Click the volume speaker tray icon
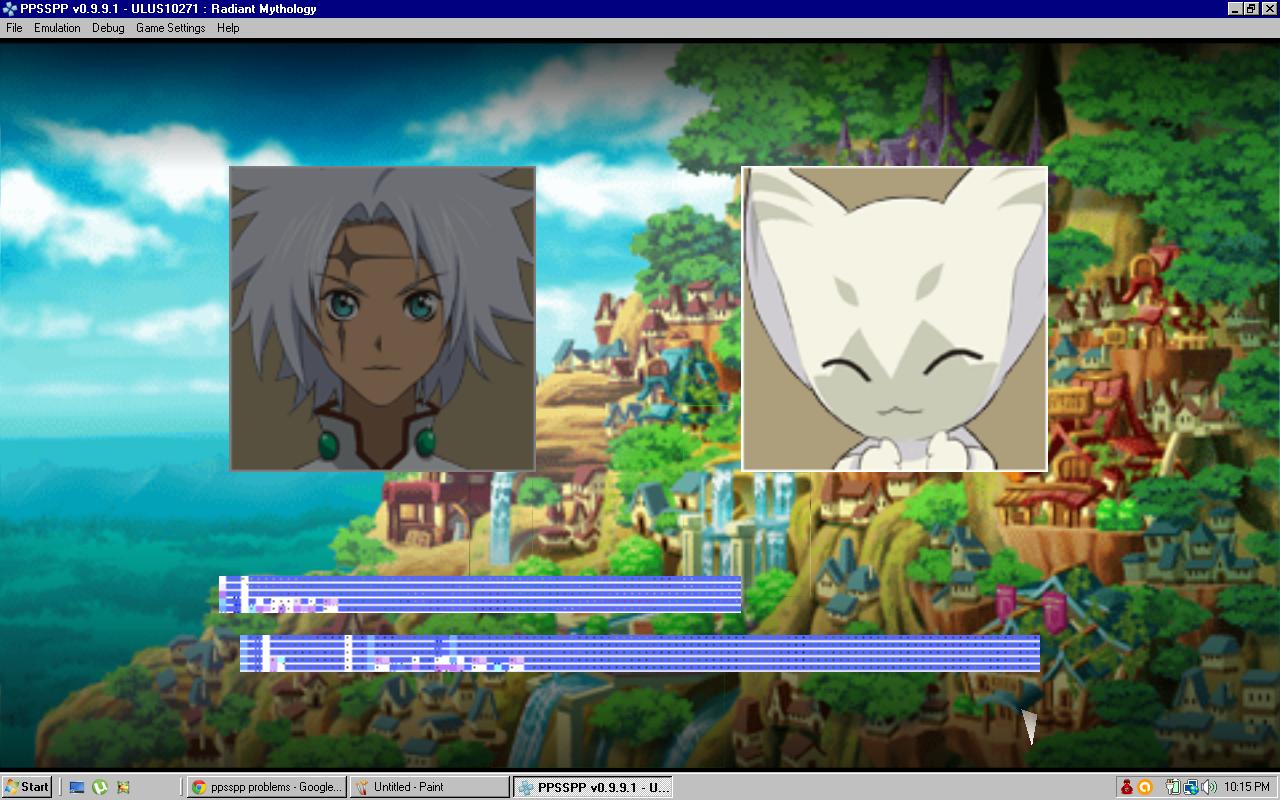 point(1208,787)
